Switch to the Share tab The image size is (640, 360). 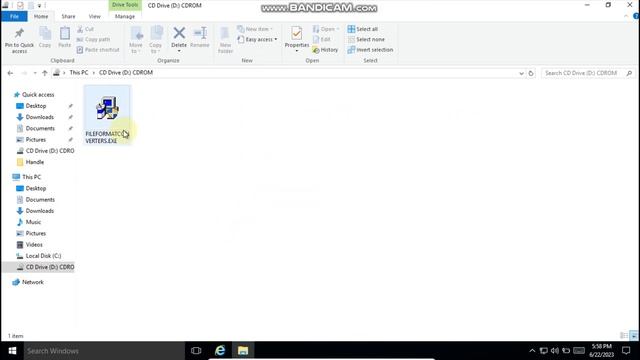[68, 16]
